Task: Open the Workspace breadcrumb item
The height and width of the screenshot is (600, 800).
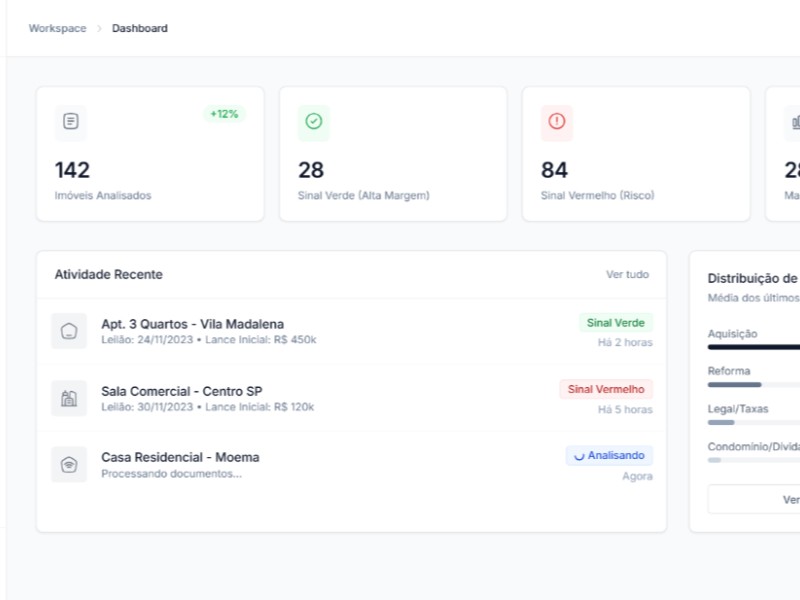Action: pyautogui.click(x=56, y=28)
